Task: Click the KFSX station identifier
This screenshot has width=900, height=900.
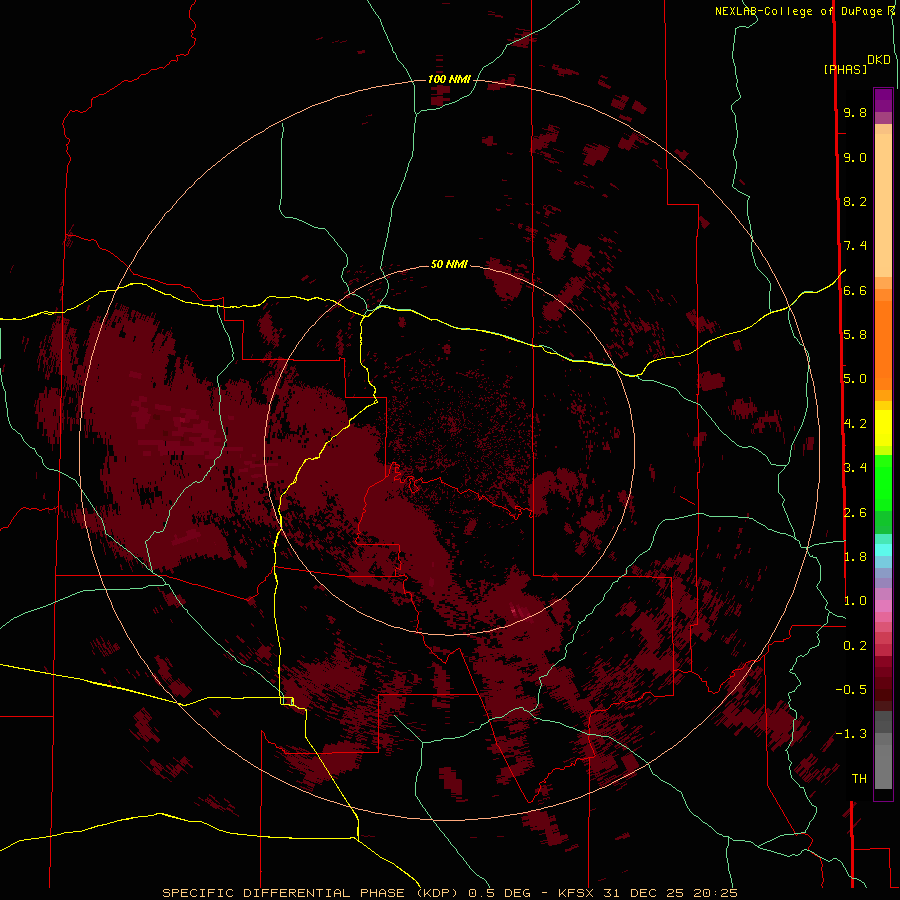Action: [x=576, y=893]
